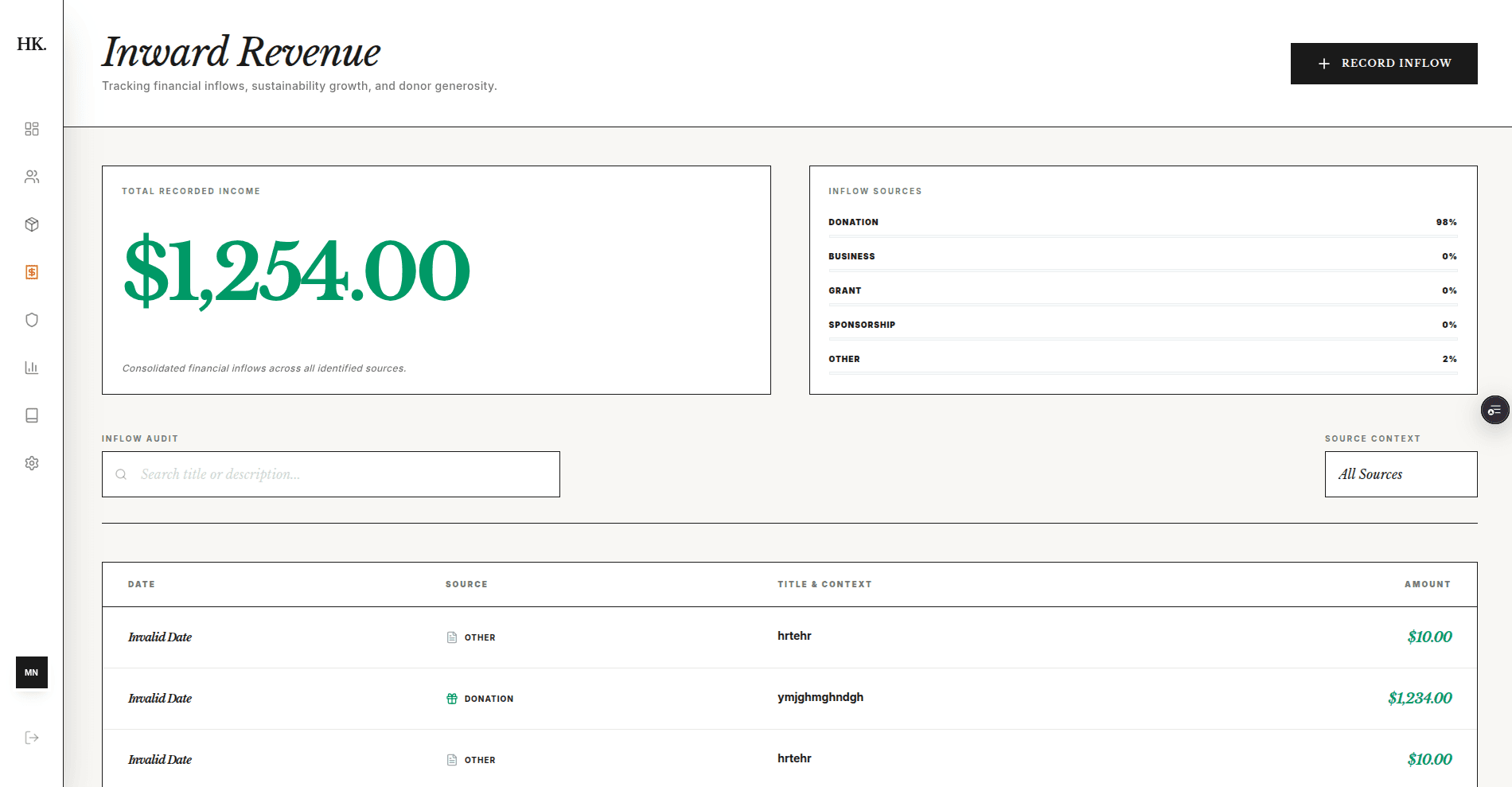Click the document icon in first OTHER row
Image resolution: width=1512 pixels, height=787 pixels.
coord(452,637)
